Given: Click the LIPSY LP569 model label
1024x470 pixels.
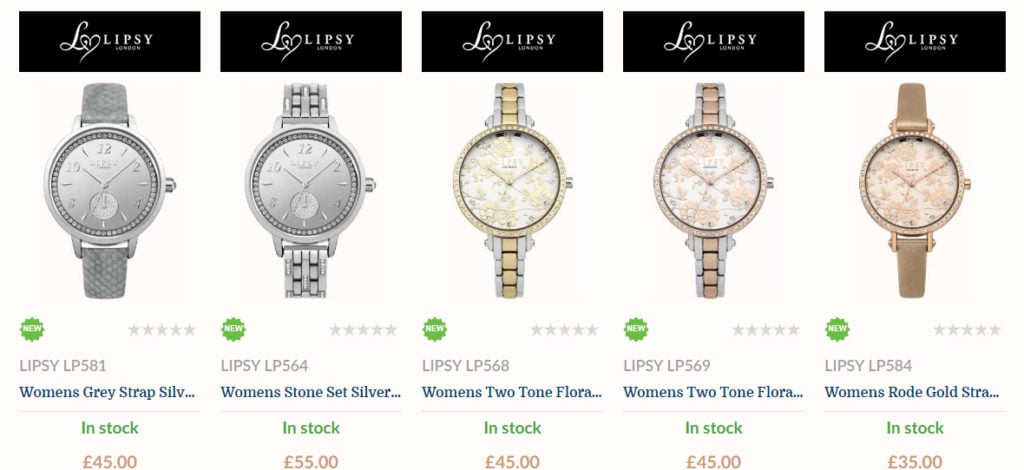Looking at the screenshot, I should click(x=667, y=366).
